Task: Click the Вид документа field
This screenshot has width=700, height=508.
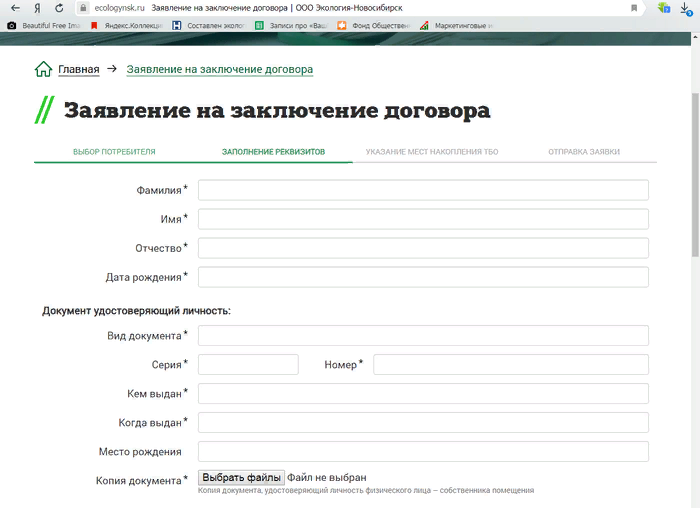Action: [423, 335]
